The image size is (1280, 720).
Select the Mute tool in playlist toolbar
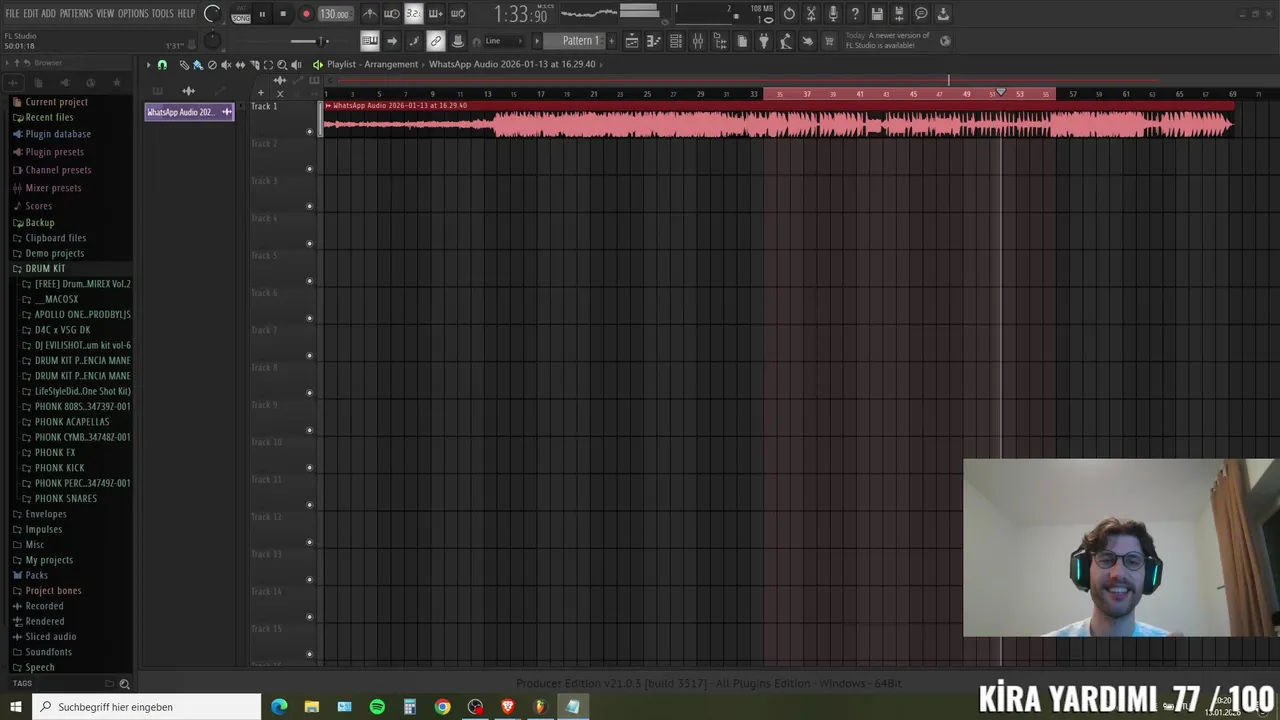(226, 64)
